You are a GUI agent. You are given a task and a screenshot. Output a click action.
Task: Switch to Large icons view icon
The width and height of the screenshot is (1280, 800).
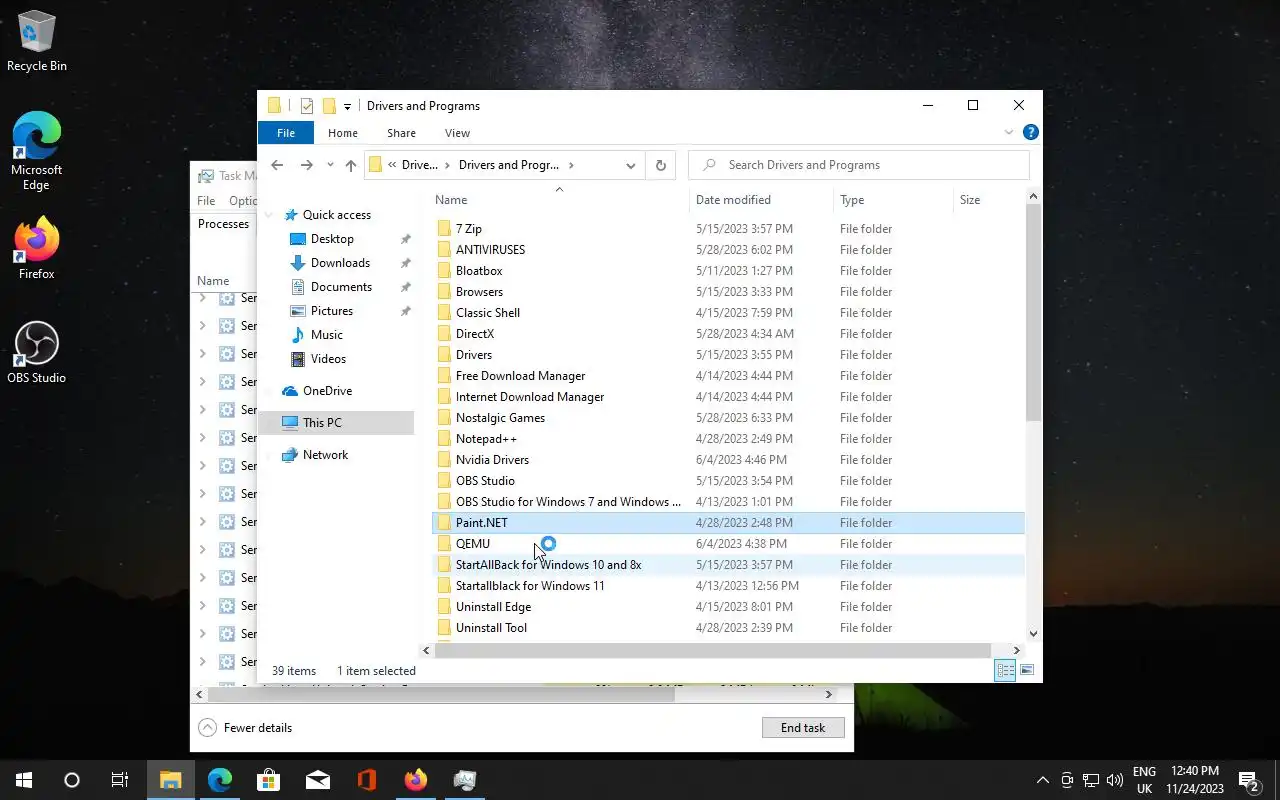[1027, 671]
